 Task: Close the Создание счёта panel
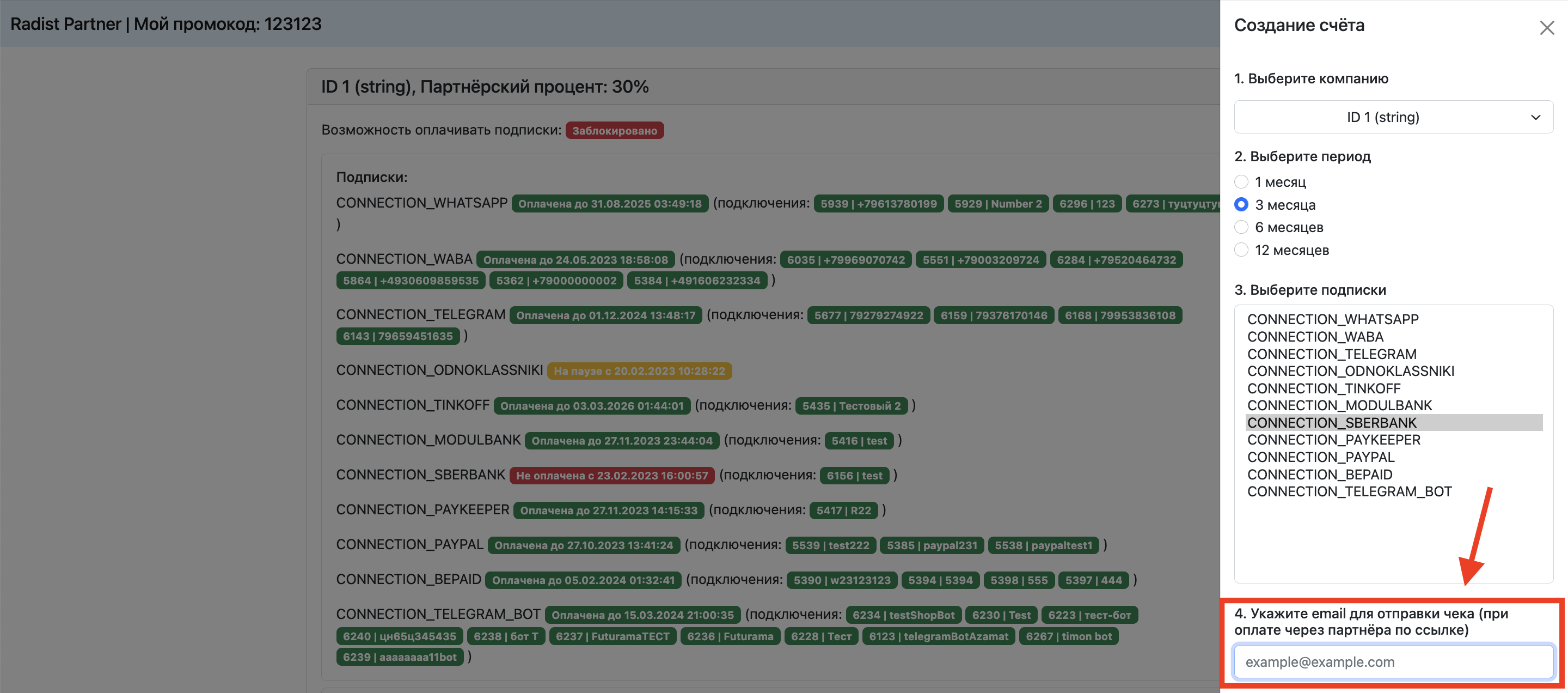tap(1547, 28)
